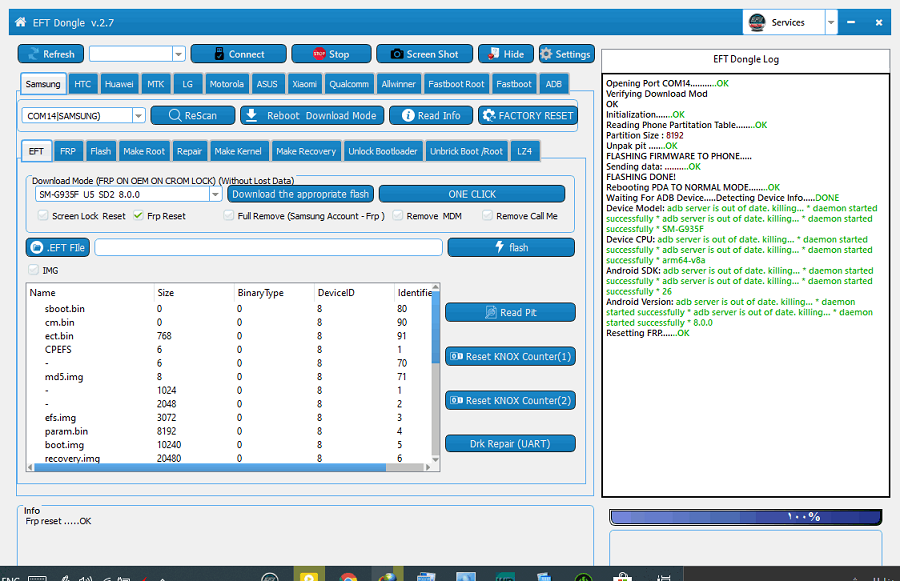Click the scroll down arrow of partition list
The image size is (900, 581).
435,459
